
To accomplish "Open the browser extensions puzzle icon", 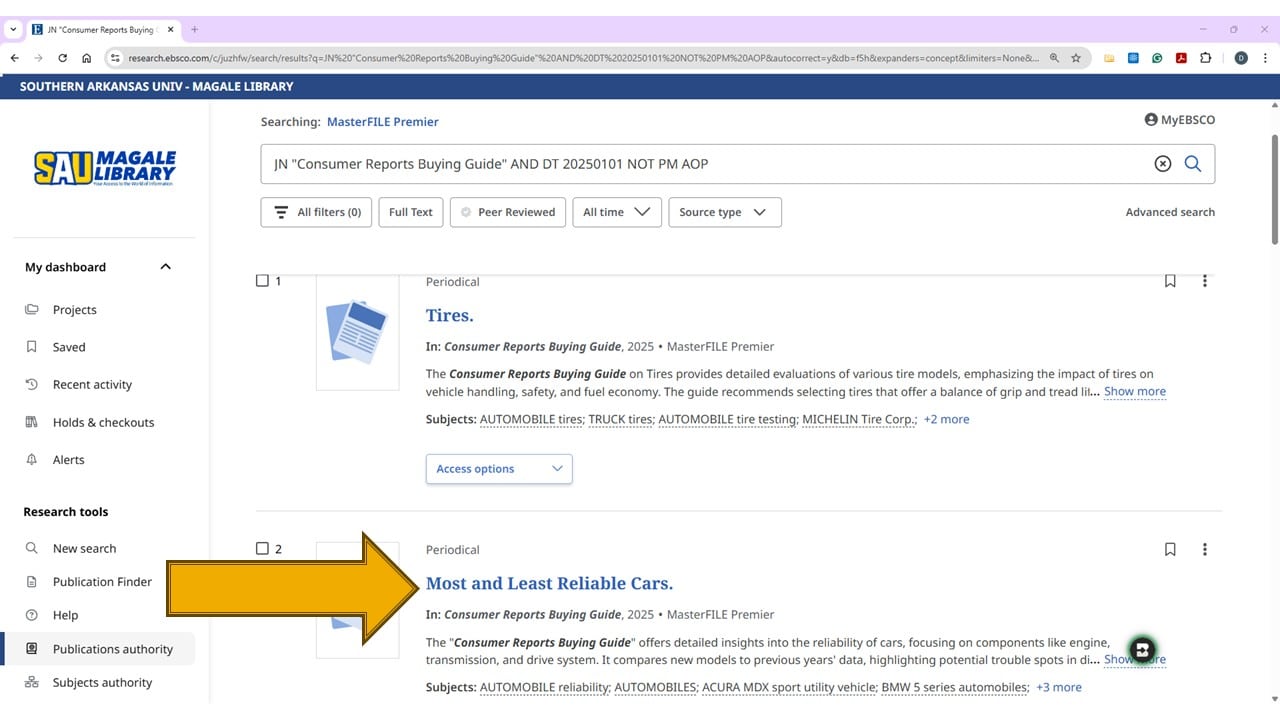I will (x=1205, y=58).
